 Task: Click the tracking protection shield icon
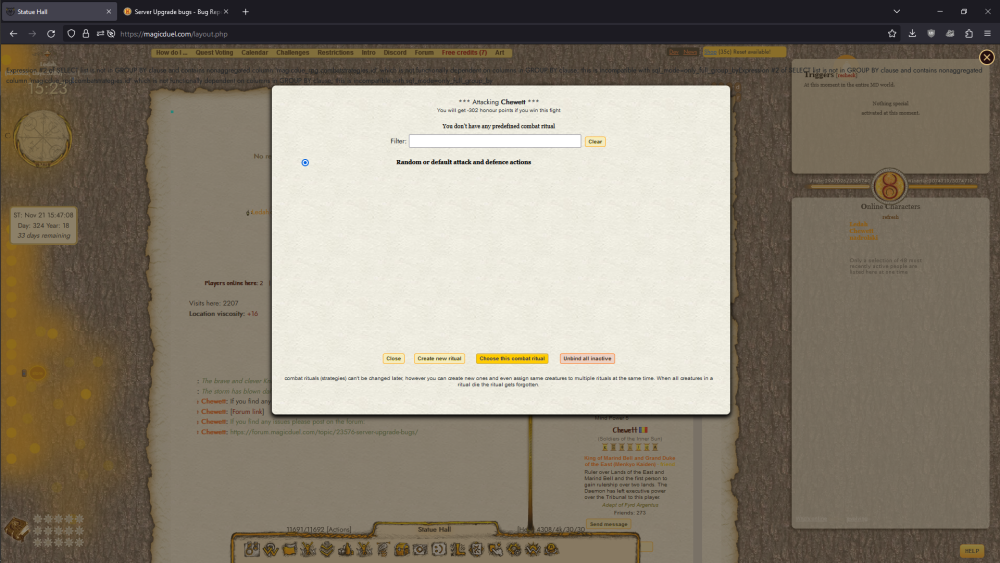[x=71, y=33]
